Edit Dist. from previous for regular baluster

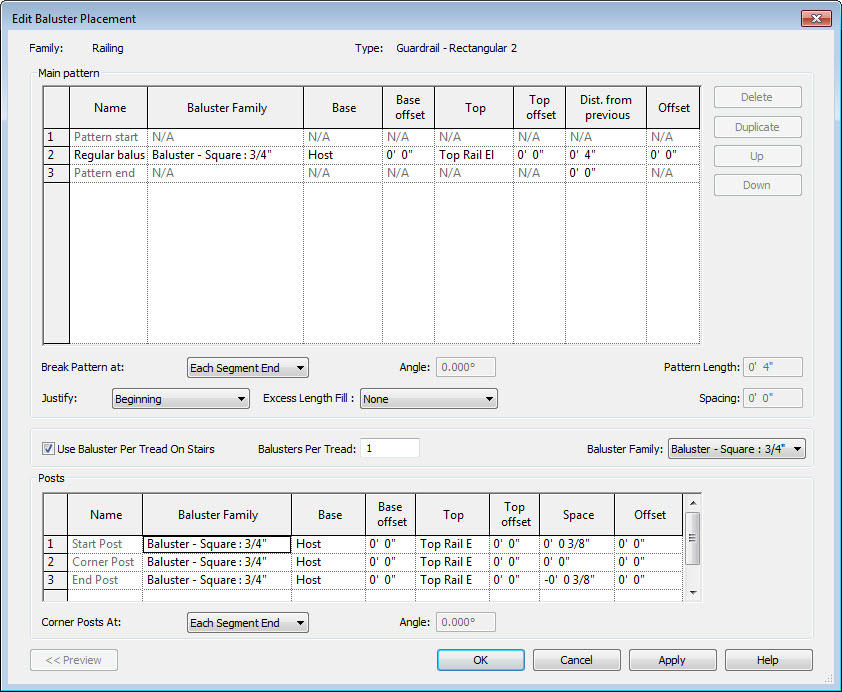coord(605,155)
